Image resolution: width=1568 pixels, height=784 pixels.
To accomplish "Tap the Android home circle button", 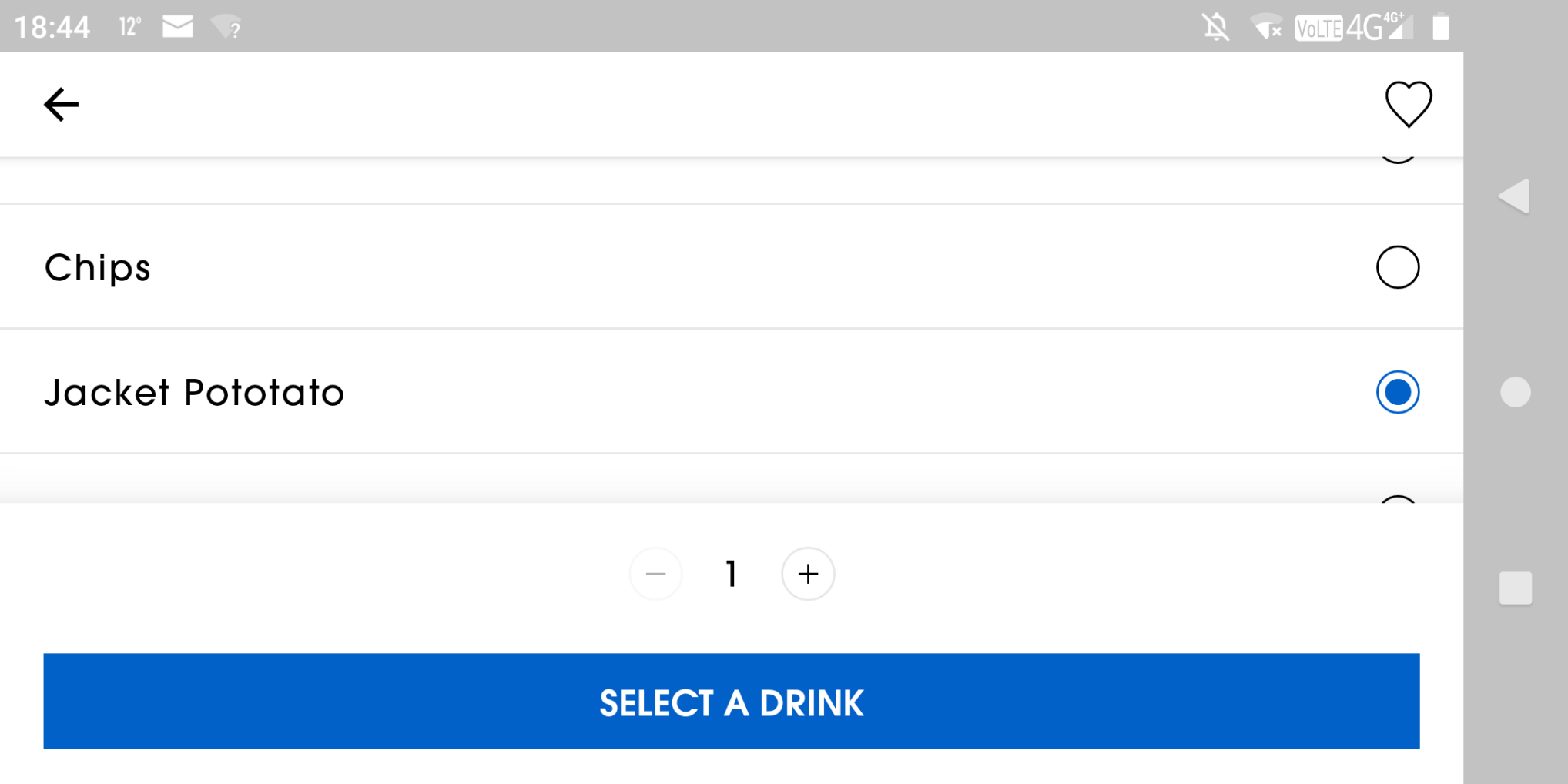I will pos(1515,392).
